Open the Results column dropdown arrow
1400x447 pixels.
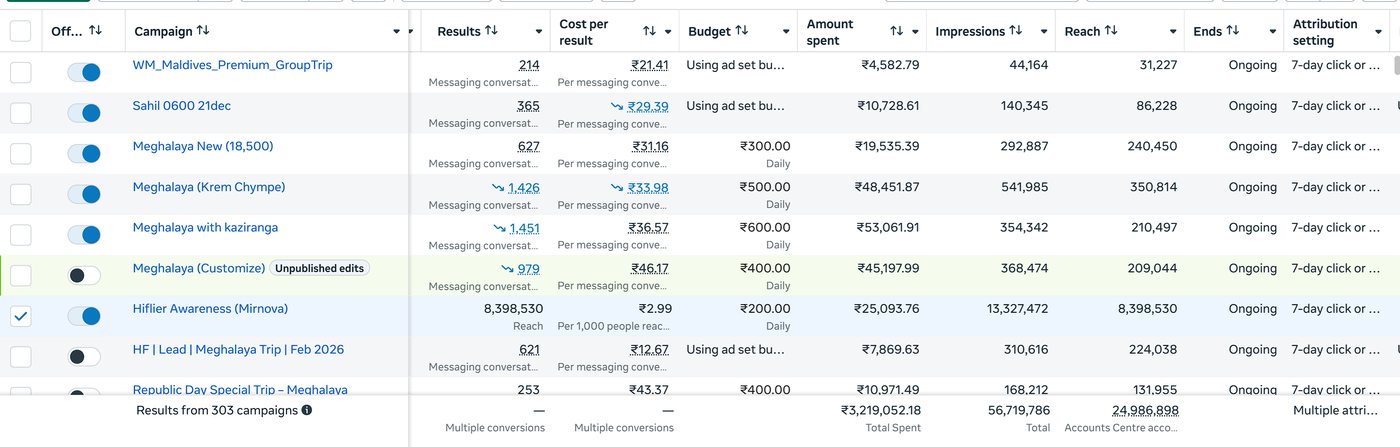539,32
